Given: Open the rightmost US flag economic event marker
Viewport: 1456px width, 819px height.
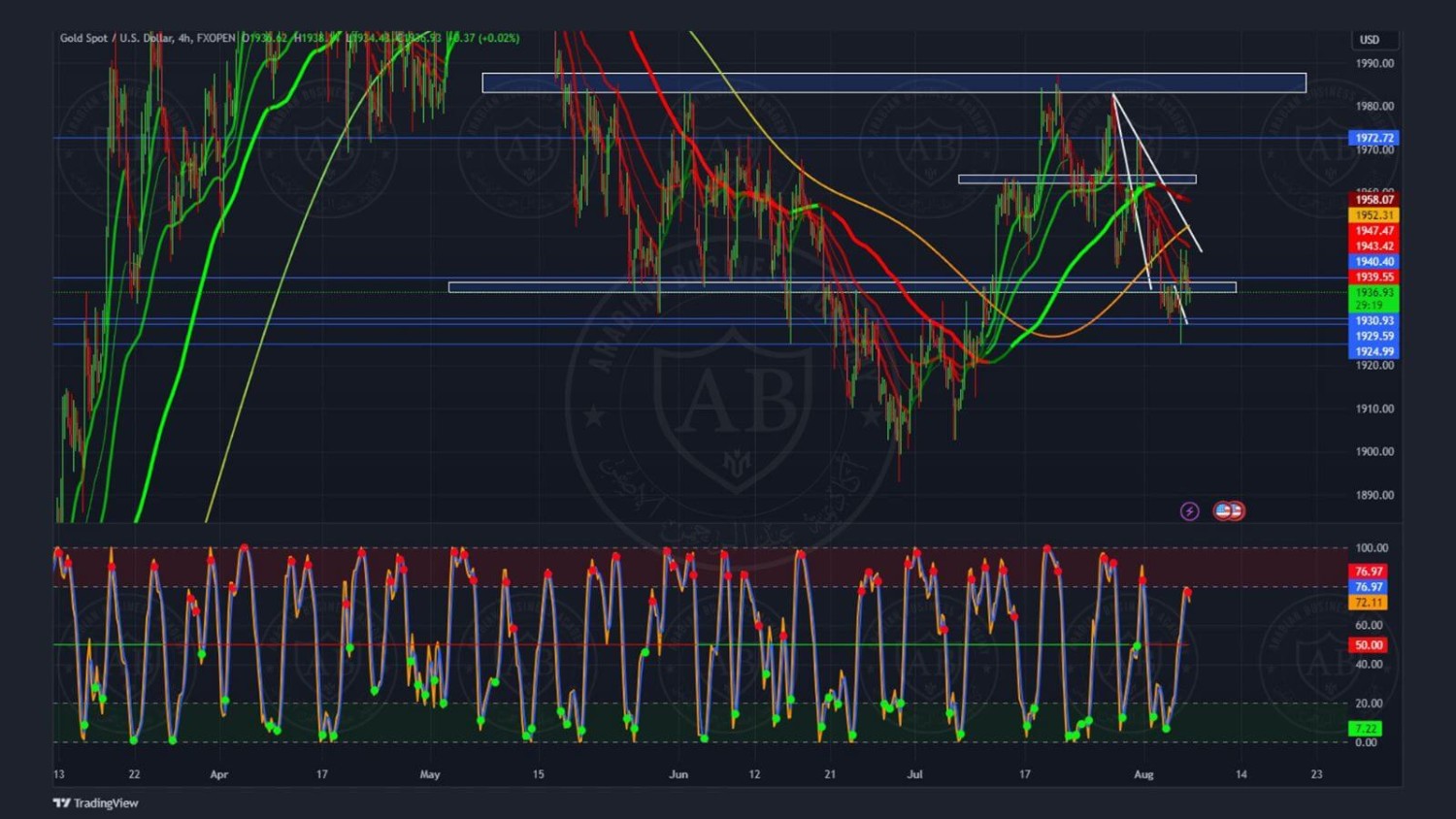Looking at the screenshot, I should pyautogui.click(x=1236, y=510).
